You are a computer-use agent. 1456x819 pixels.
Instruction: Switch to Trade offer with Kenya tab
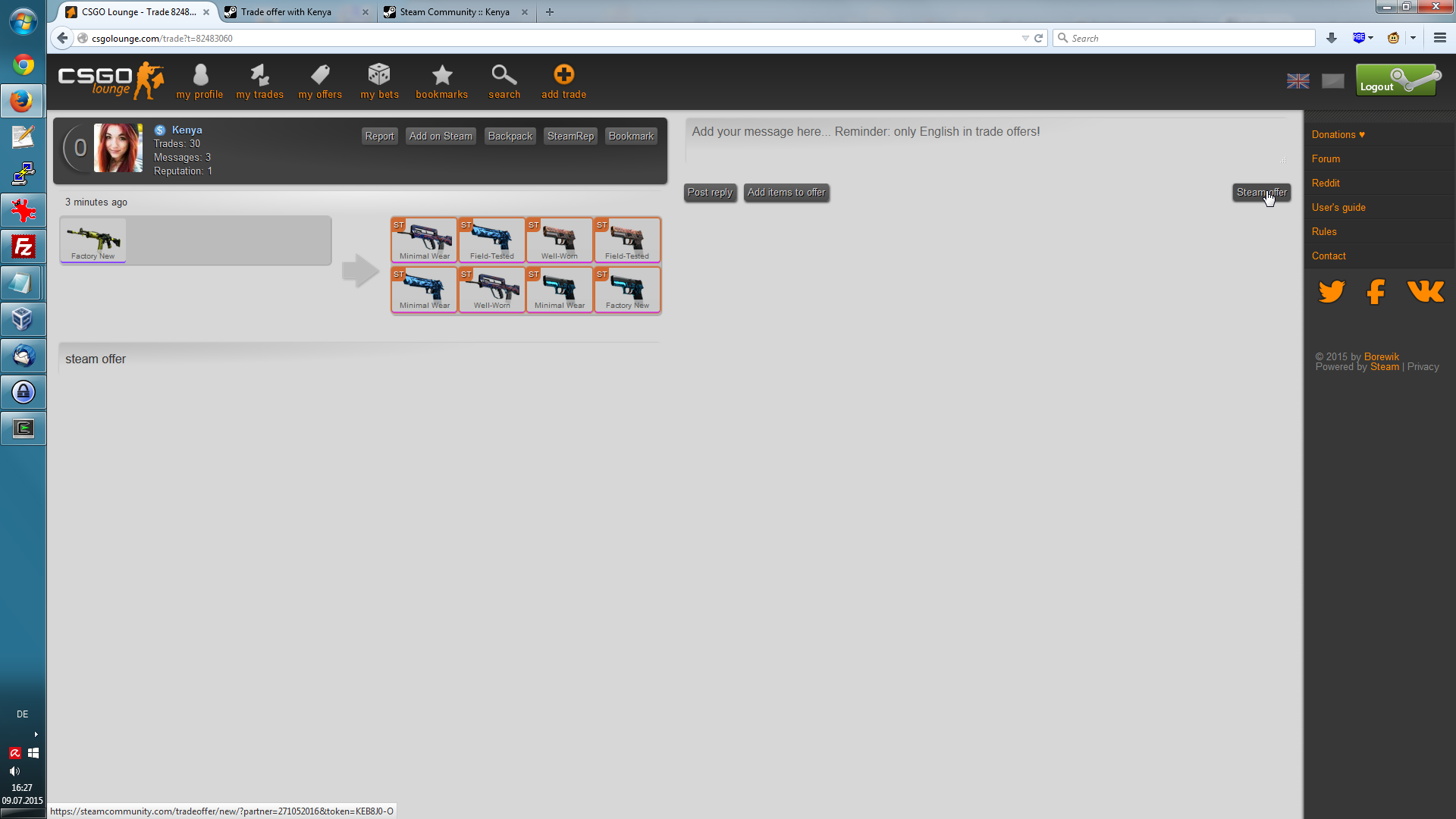(x=287, y=12)
